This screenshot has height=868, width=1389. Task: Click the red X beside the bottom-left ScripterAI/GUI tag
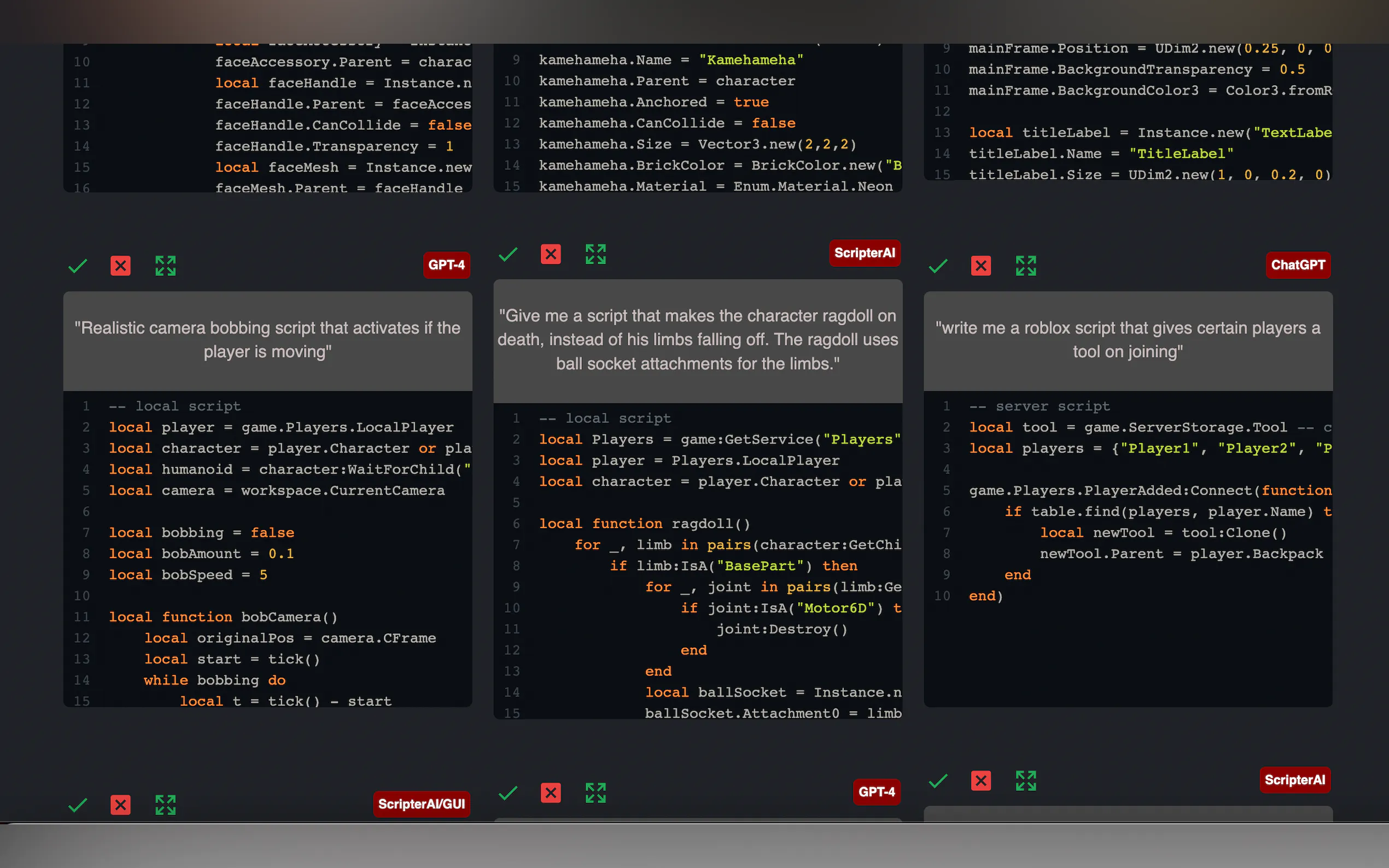[x=121, y=805]
